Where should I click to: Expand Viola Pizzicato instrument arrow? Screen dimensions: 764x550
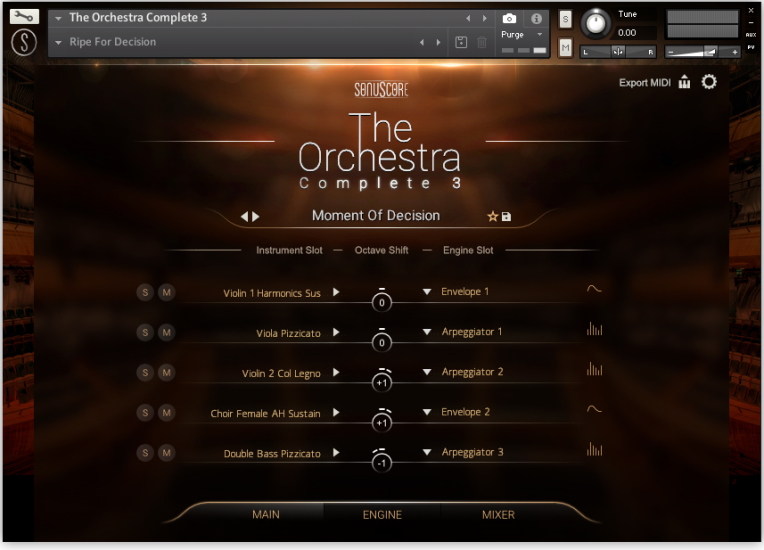click(x=336, y=332)
